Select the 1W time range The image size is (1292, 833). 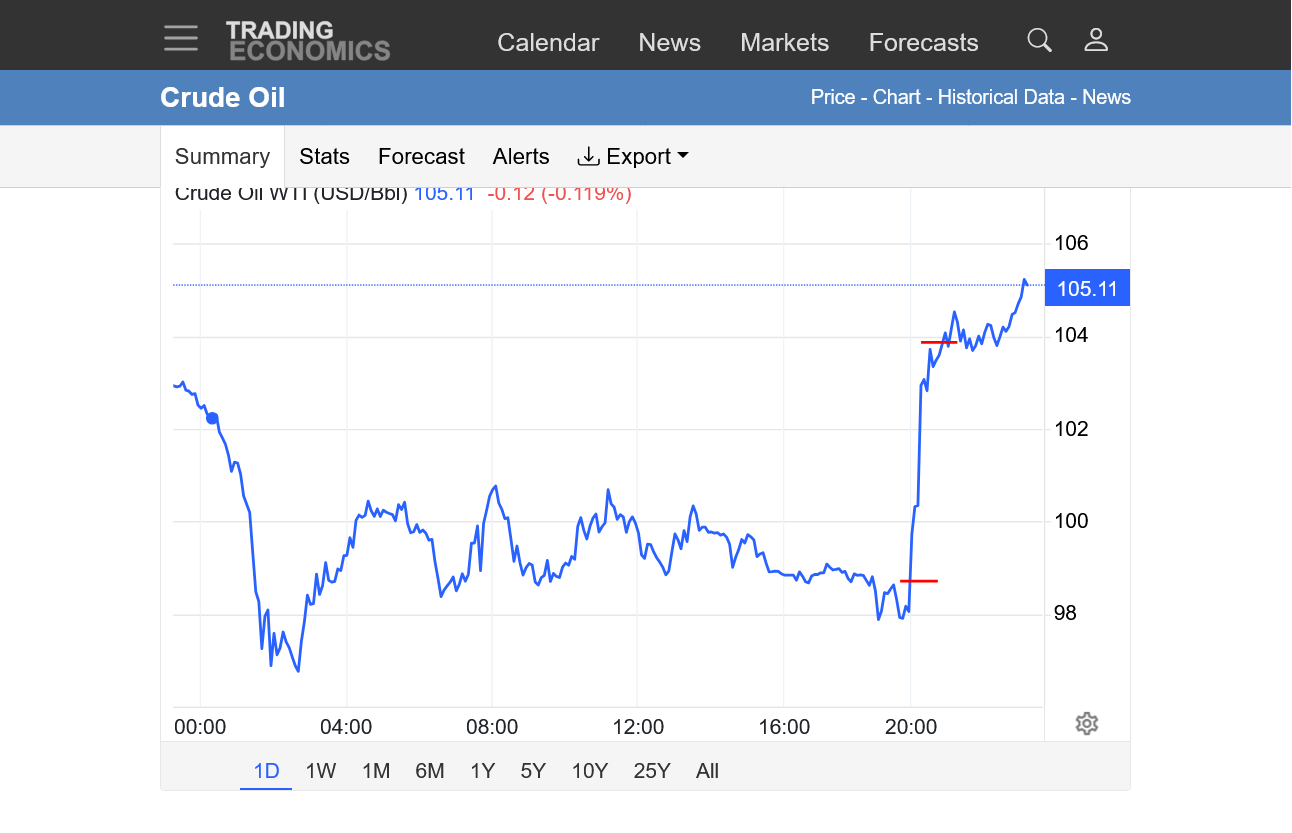tap(321, 771)
